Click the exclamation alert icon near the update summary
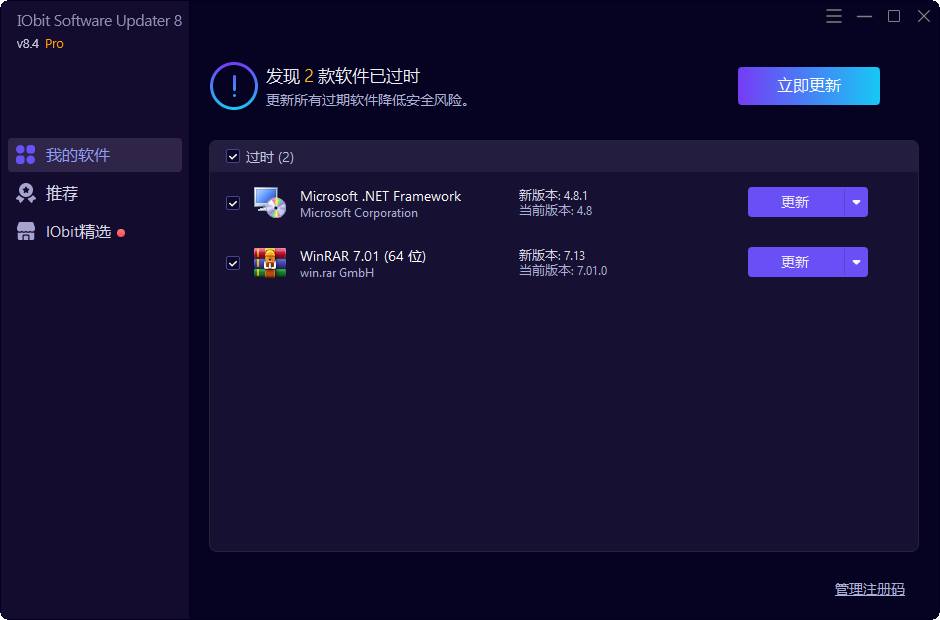The height and width of the screenshot is (620, 940). (233, 86)
